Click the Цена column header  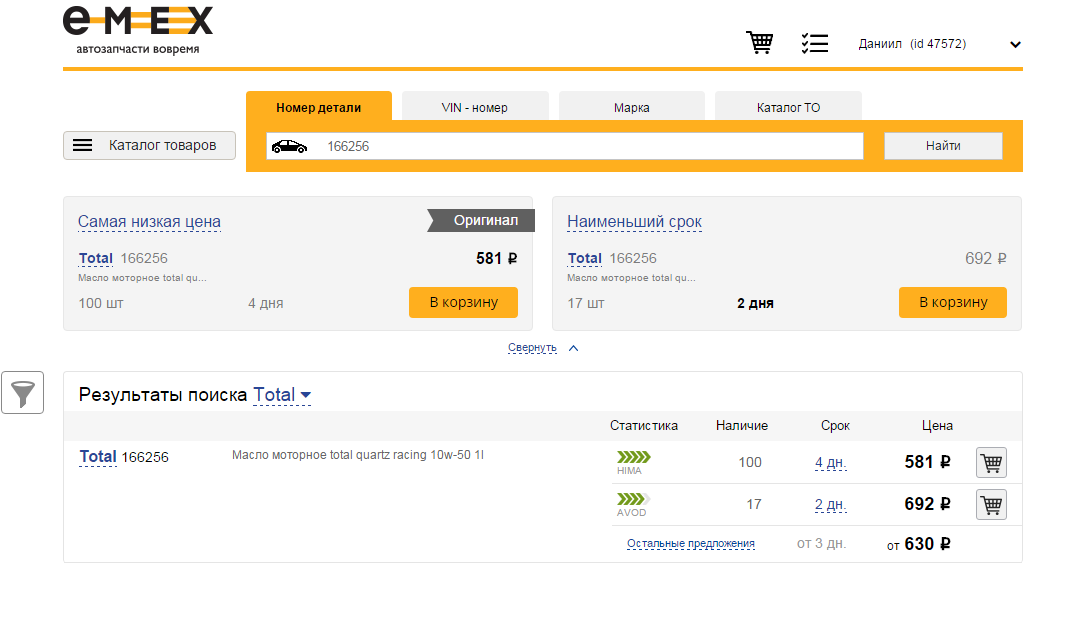pyautogui.click(x=937, y=425)
